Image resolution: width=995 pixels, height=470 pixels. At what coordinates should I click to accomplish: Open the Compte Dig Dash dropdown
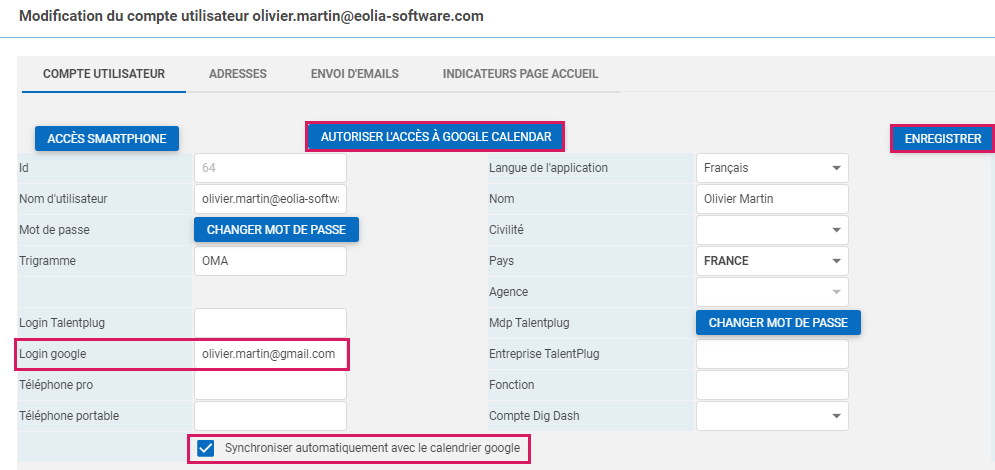[x=771, y=416]
